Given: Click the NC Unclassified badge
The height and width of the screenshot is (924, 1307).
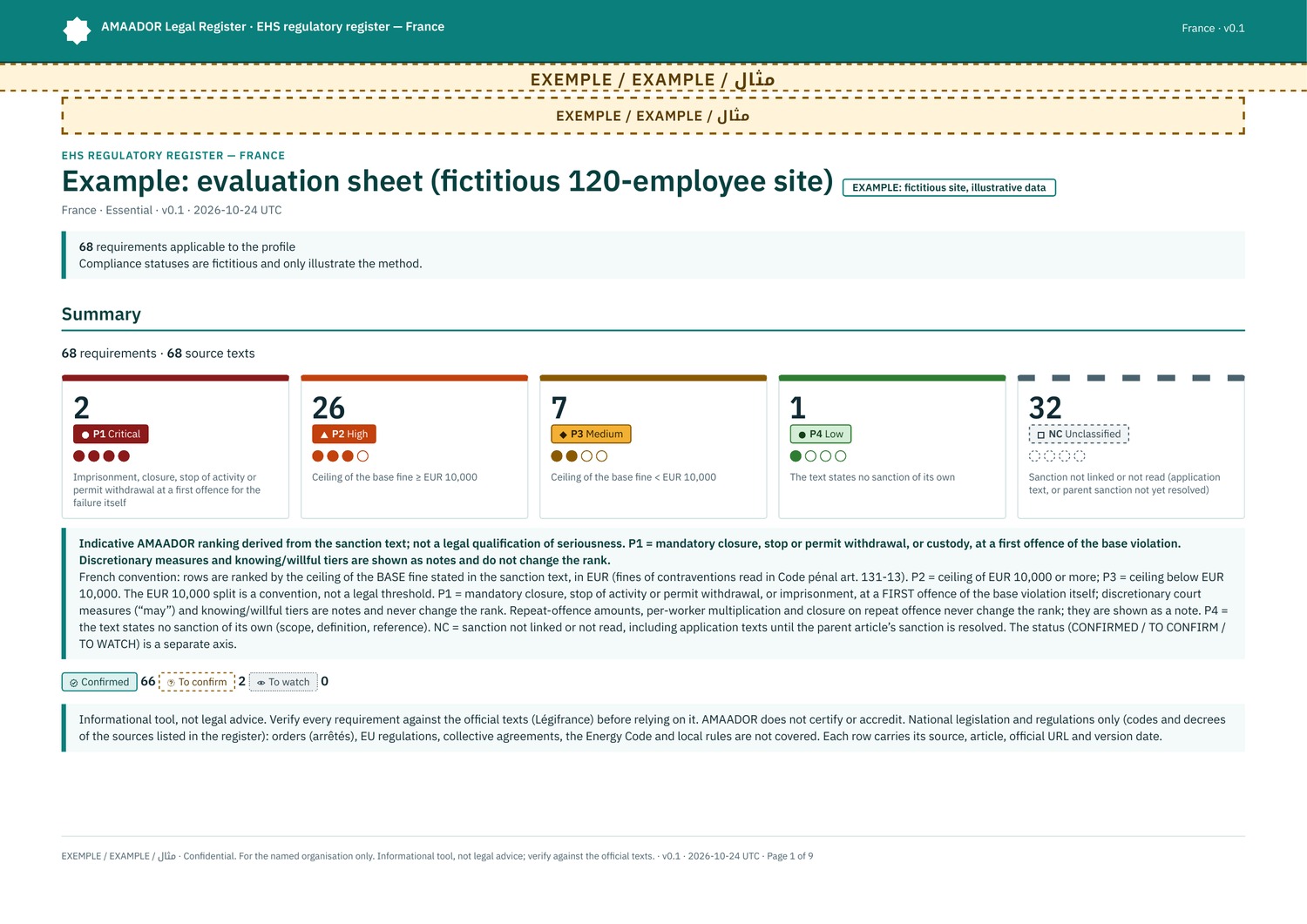Looking at the screenshot, I should coord(1079,434).
